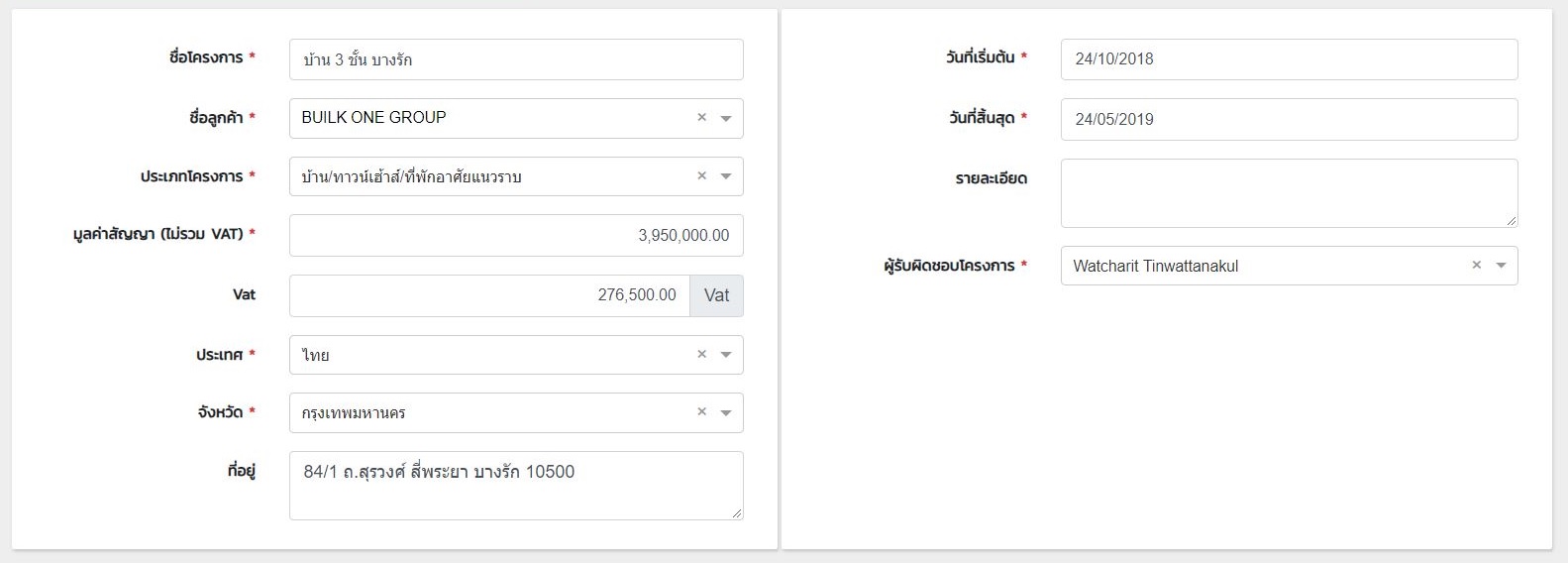Focus the contract value field 3,950,000.00

[516, 236]
